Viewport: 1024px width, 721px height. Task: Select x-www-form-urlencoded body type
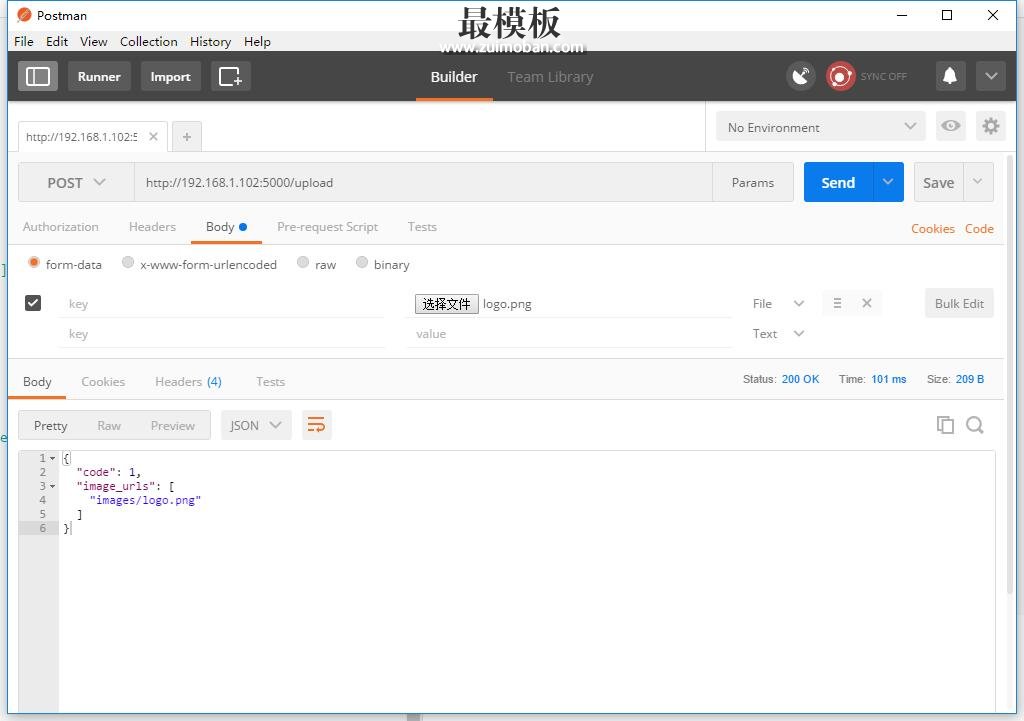coord(128,263)
